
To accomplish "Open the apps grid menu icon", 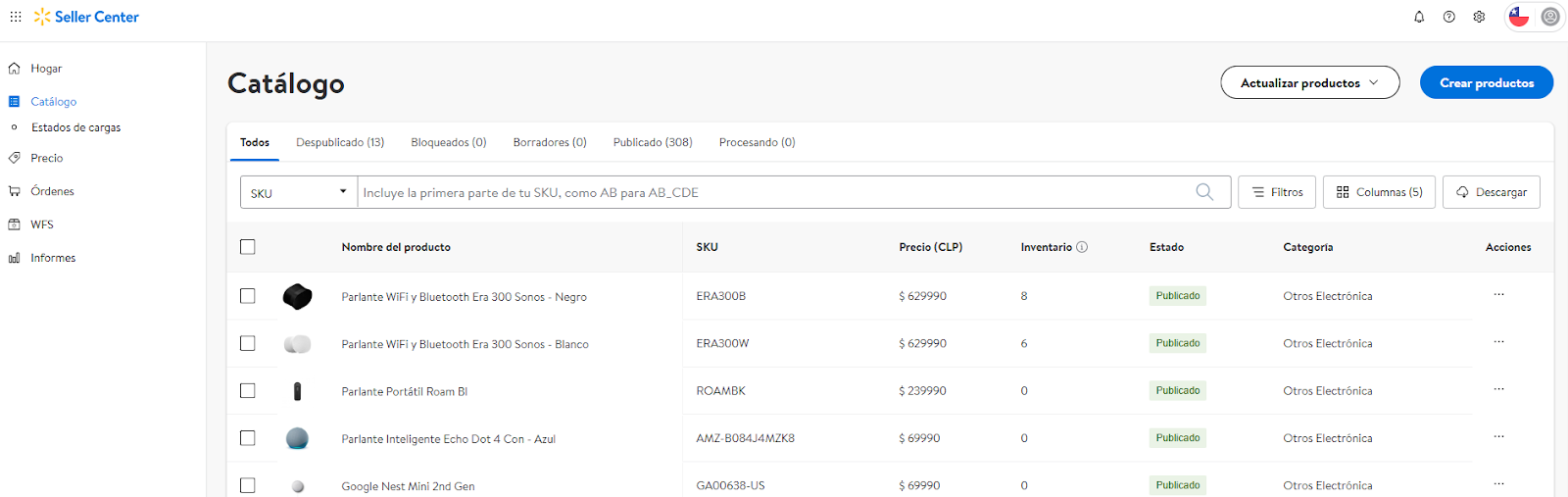I will (16, 17).
